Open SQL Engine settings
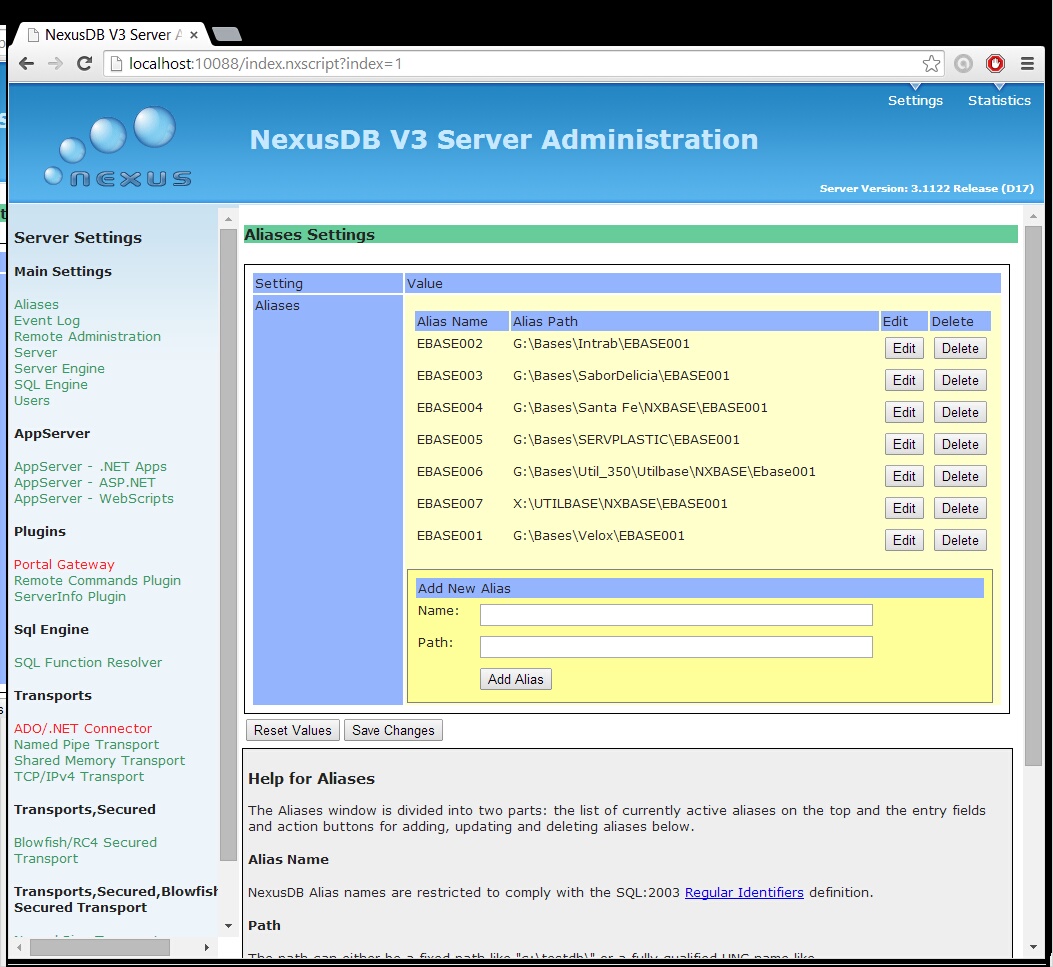The width and height of the screenshot is (1053, 967). coord(51,385)
